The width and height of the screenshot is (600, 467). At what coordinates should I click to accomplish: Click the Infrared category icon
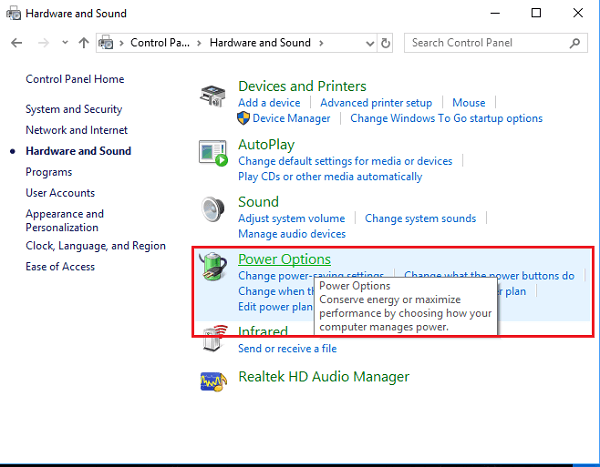coord(213,338)
